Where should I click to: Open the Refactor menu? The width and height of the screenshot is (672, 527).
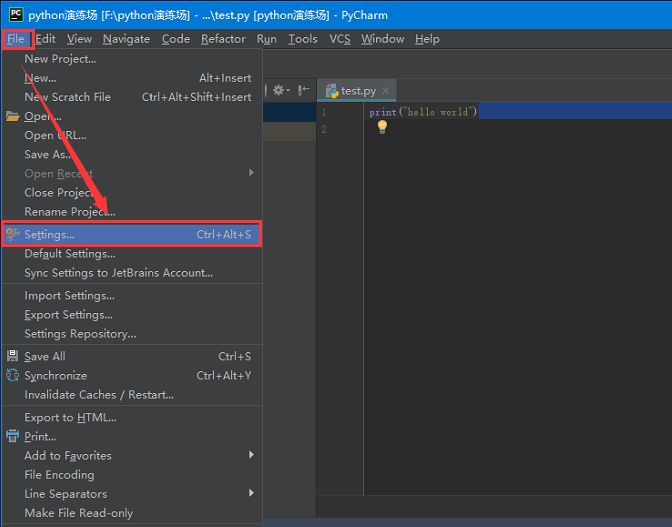pyautogui.click(x=223, y=39)
